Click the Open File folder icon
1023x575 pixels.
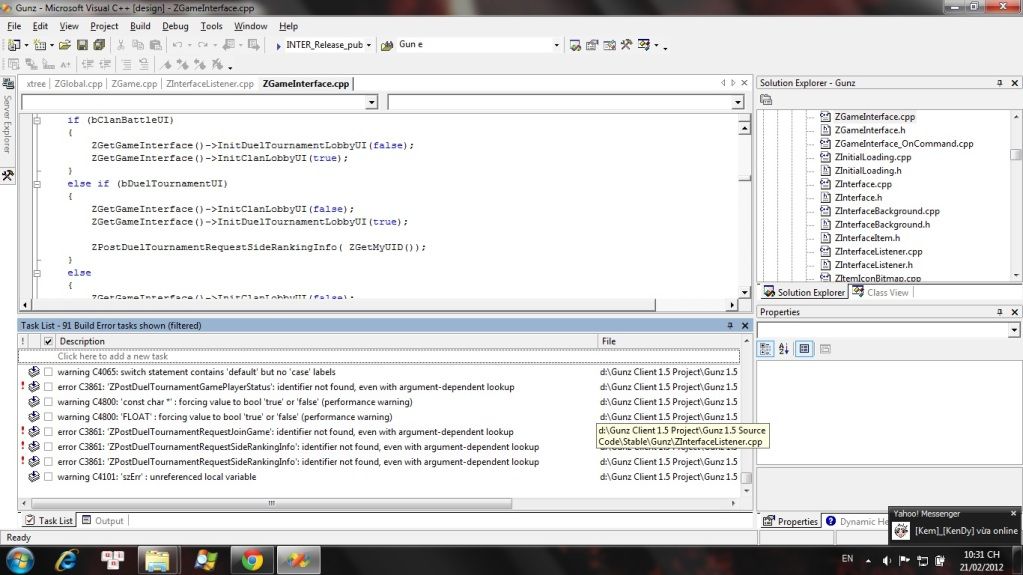[65, 45]
